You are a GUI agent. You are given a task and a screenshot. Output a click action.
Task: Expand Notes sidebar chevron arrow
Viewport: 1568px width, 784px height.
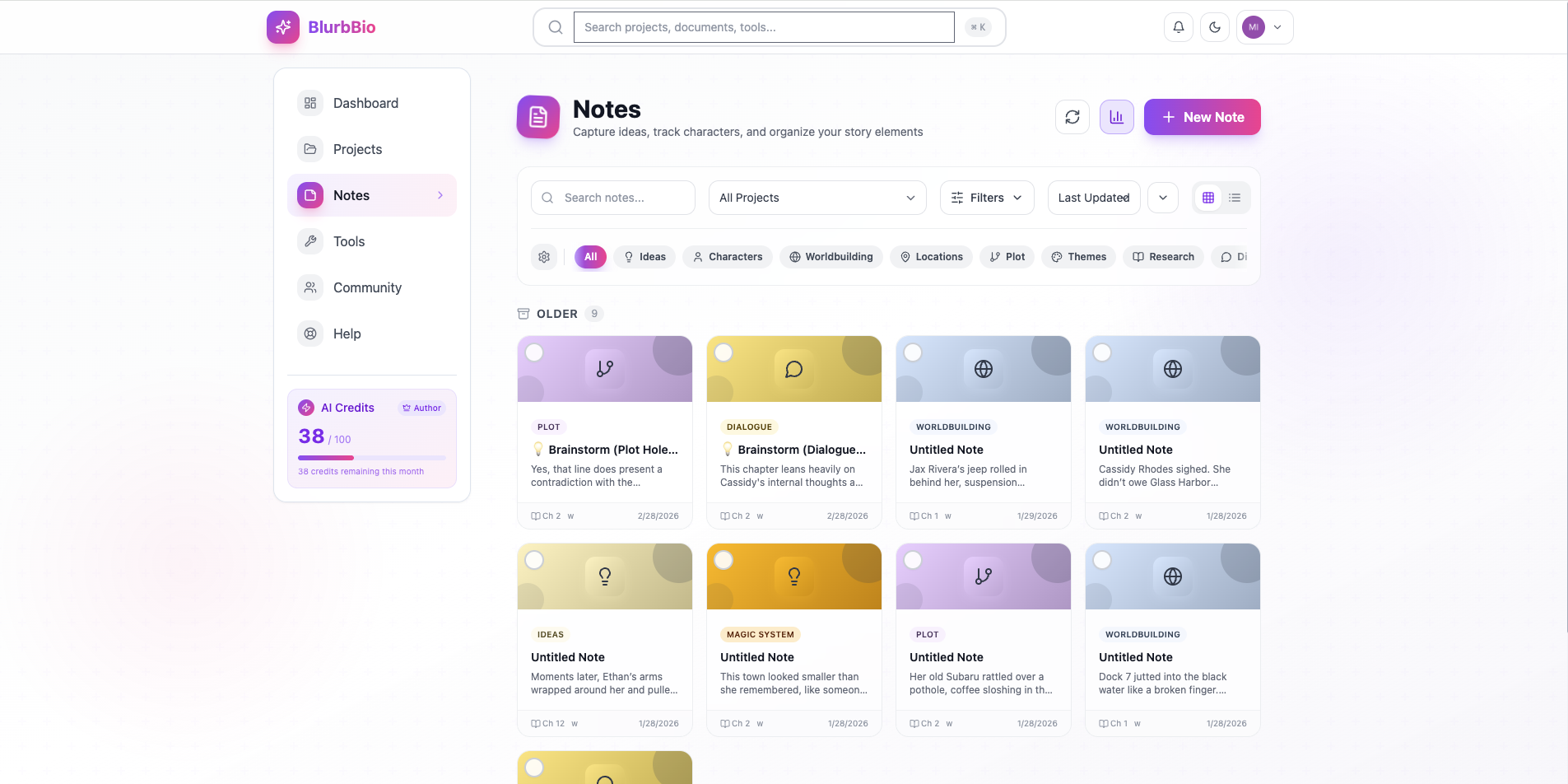(440, 195)
